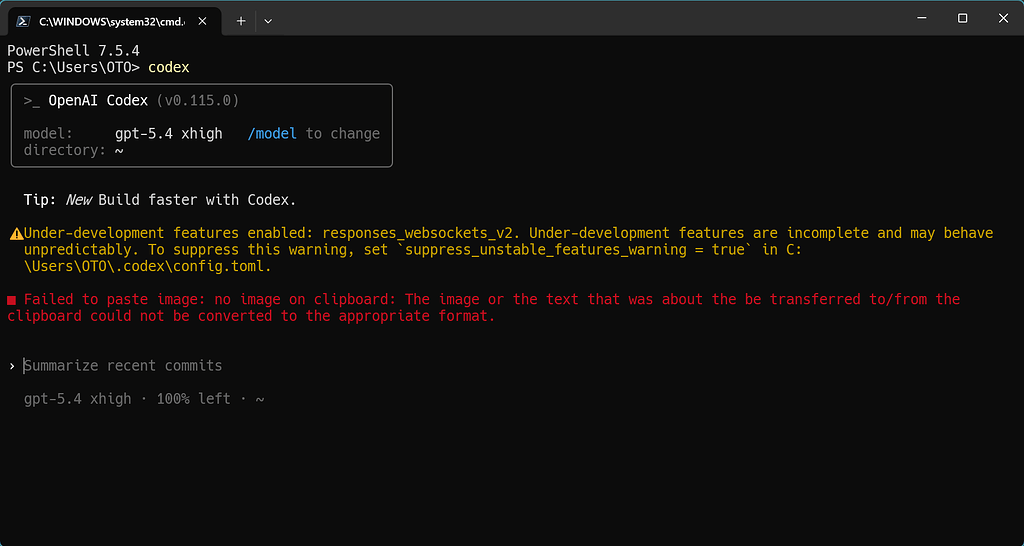Minimize the terminal window
This screenshot has height=546, width=1024.
921,18
